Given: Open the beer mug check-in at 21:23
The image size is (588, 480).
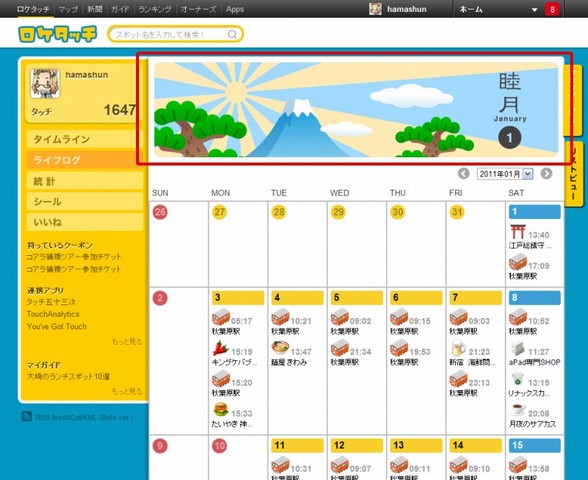Looking at the screenshot, I should click(458, 348).
